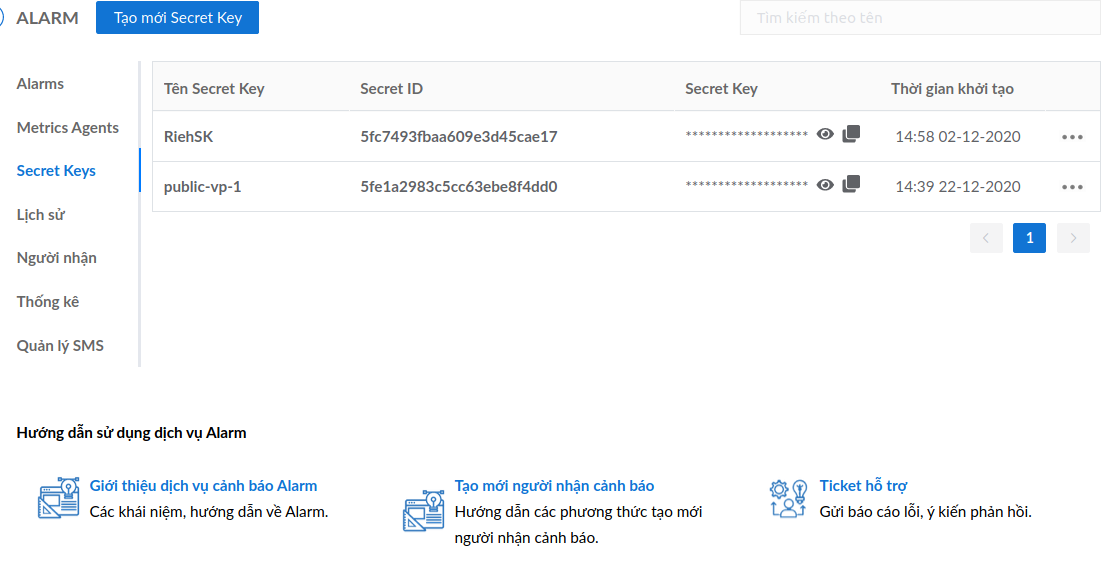The width and height of the screenshot is (1117, 576).
Task: Click the Hướng dẫn sử dụng dịch vụ Alarm heading
Action: 131,433
